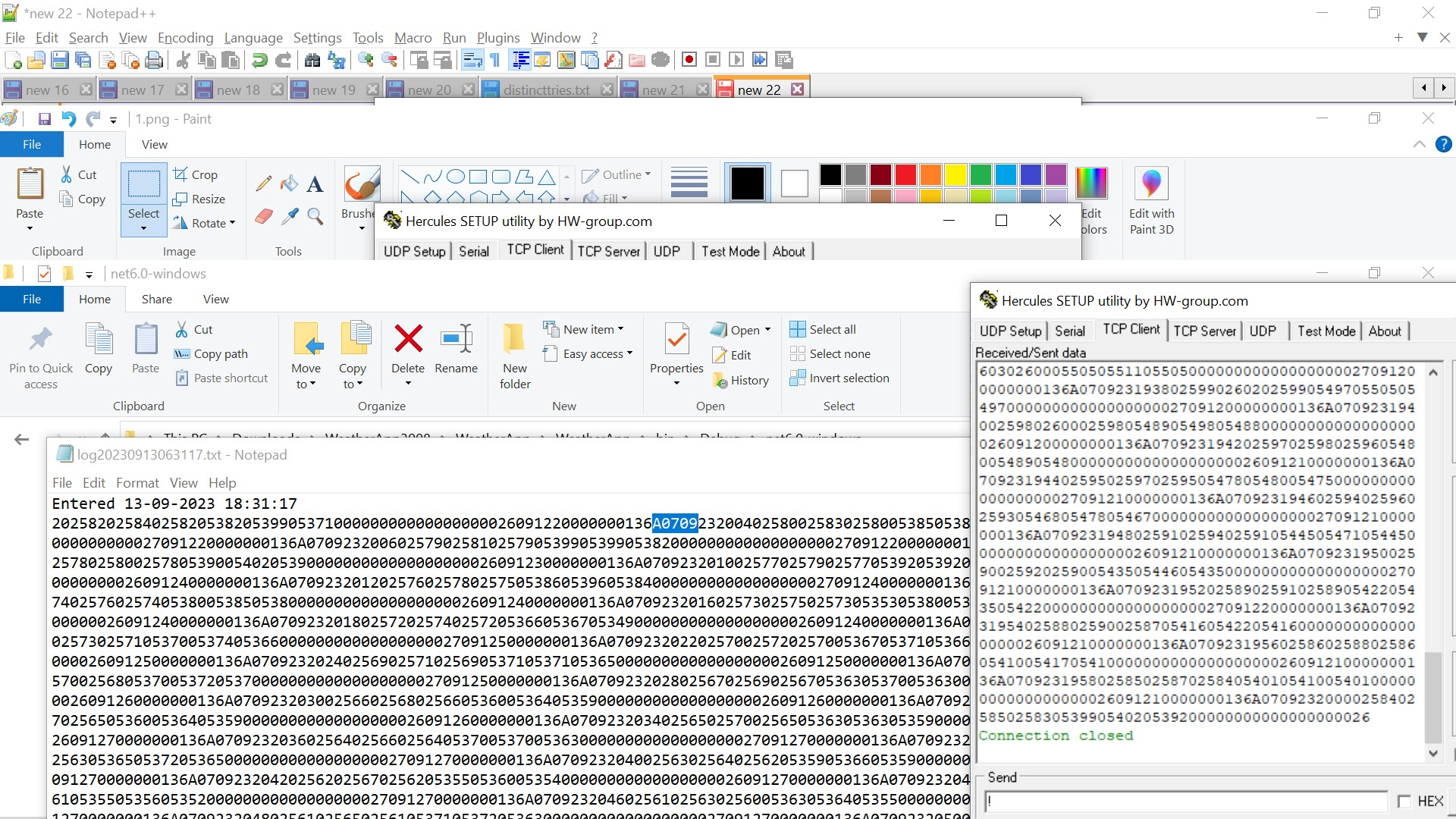The width and height of the screenshot is (1456, 819).
Task: Pick the purple color swatch in Paint palette
Action: [x=1056, y=175]
